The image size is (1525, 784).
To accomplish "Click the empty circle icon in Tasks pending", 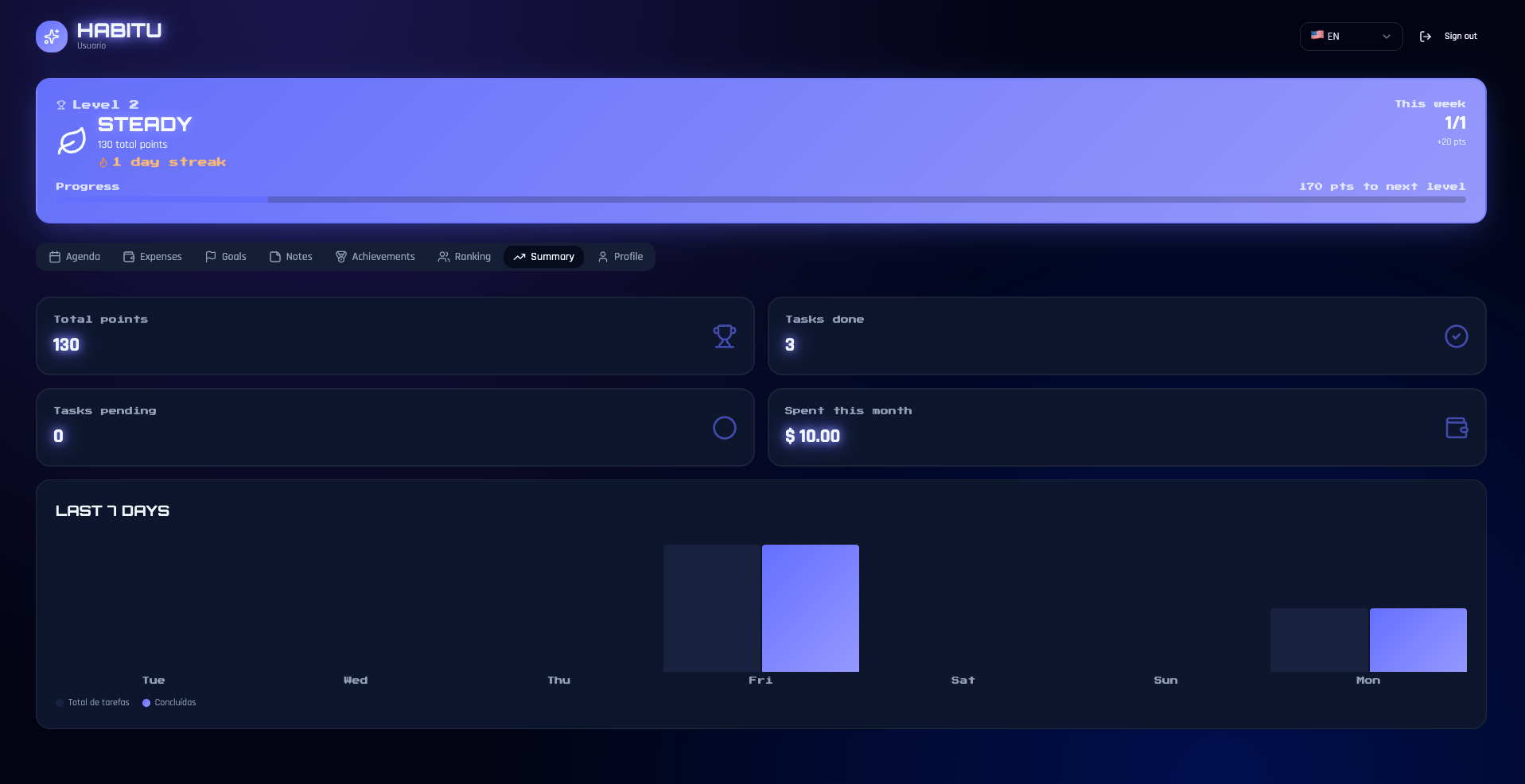I will pyautogui.click(x=724, y=428).
